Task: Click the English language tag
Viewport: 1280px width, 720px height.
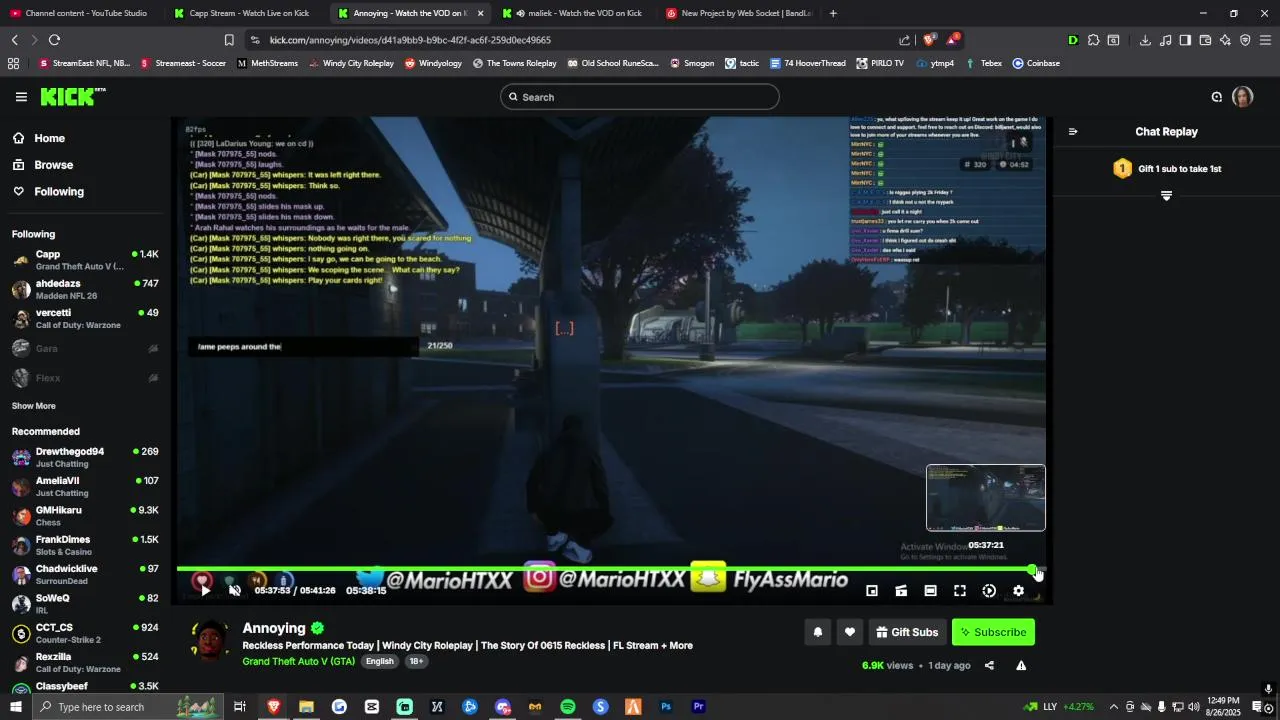Action: tap(379, 661)
